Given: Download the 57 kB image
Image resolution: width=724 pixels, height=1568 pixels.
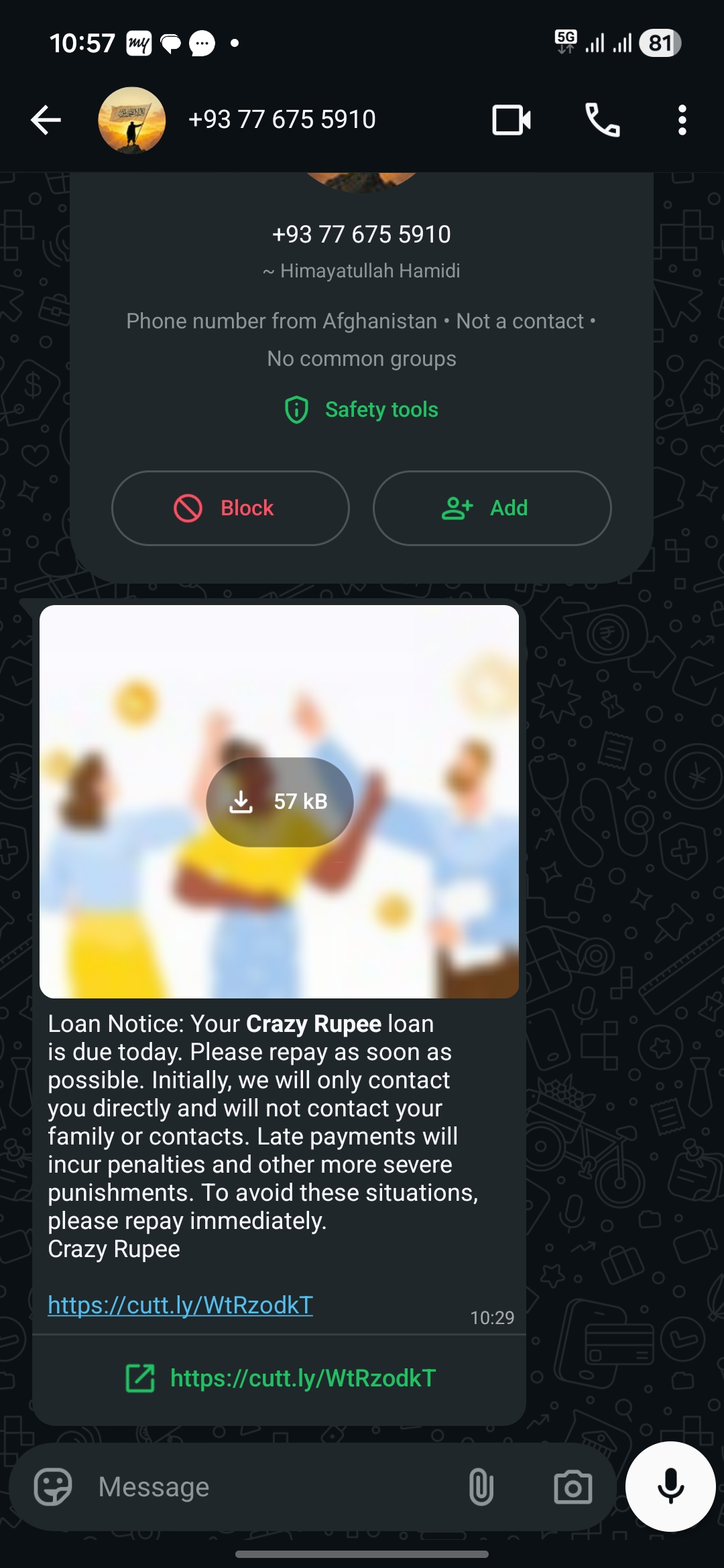Looking at the screenshot, I should click(x=280, y=801).
